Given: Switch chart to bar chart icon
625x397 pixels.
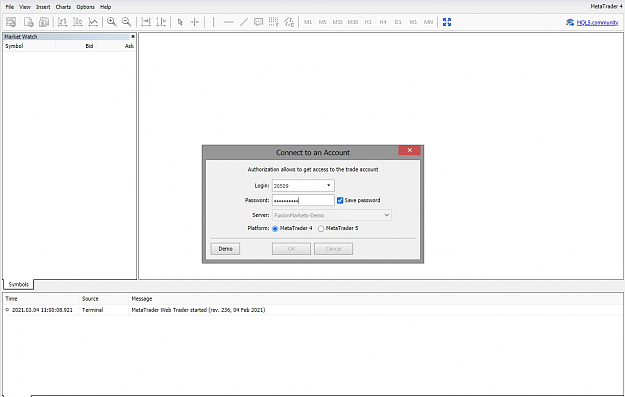Looking at the screenshot, I should coord(62,22).
